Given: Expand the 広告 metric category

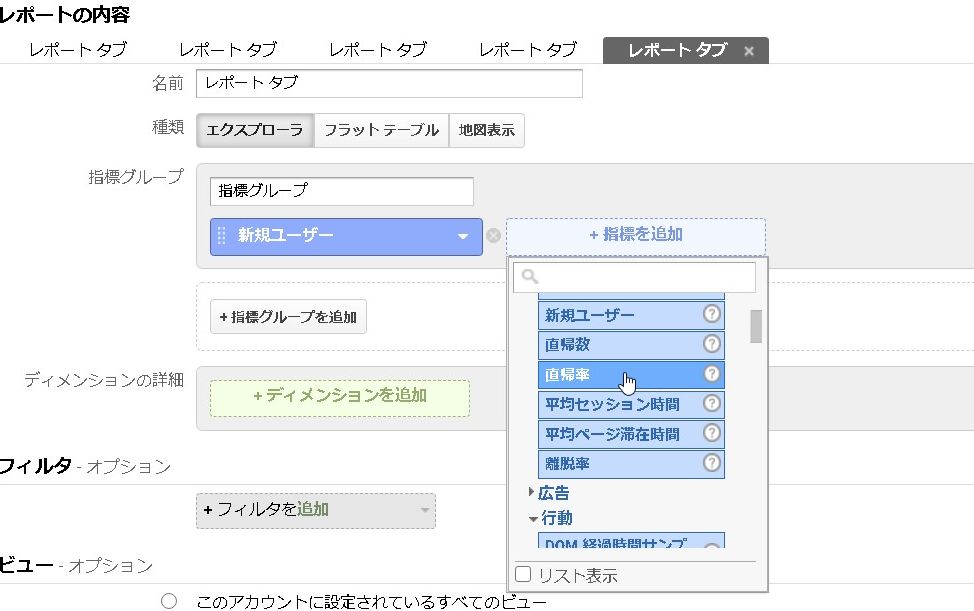Looking at the screenshot, I should click(x=532, y=492).
